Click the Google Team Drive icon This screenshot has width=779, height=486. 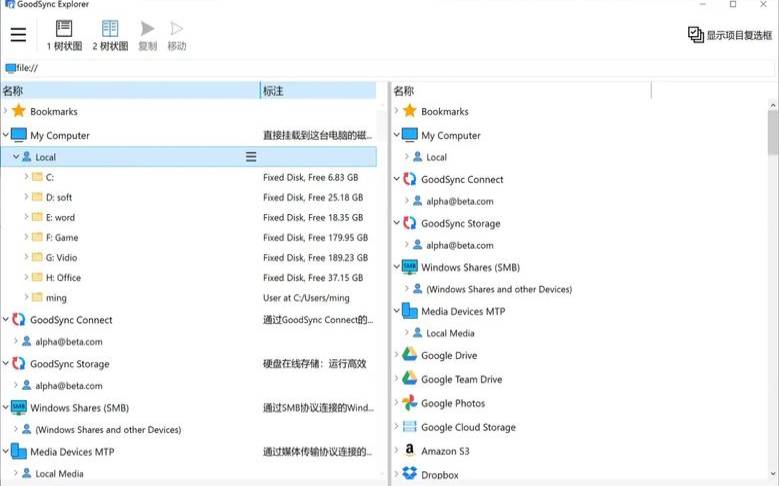pos(410,378)
